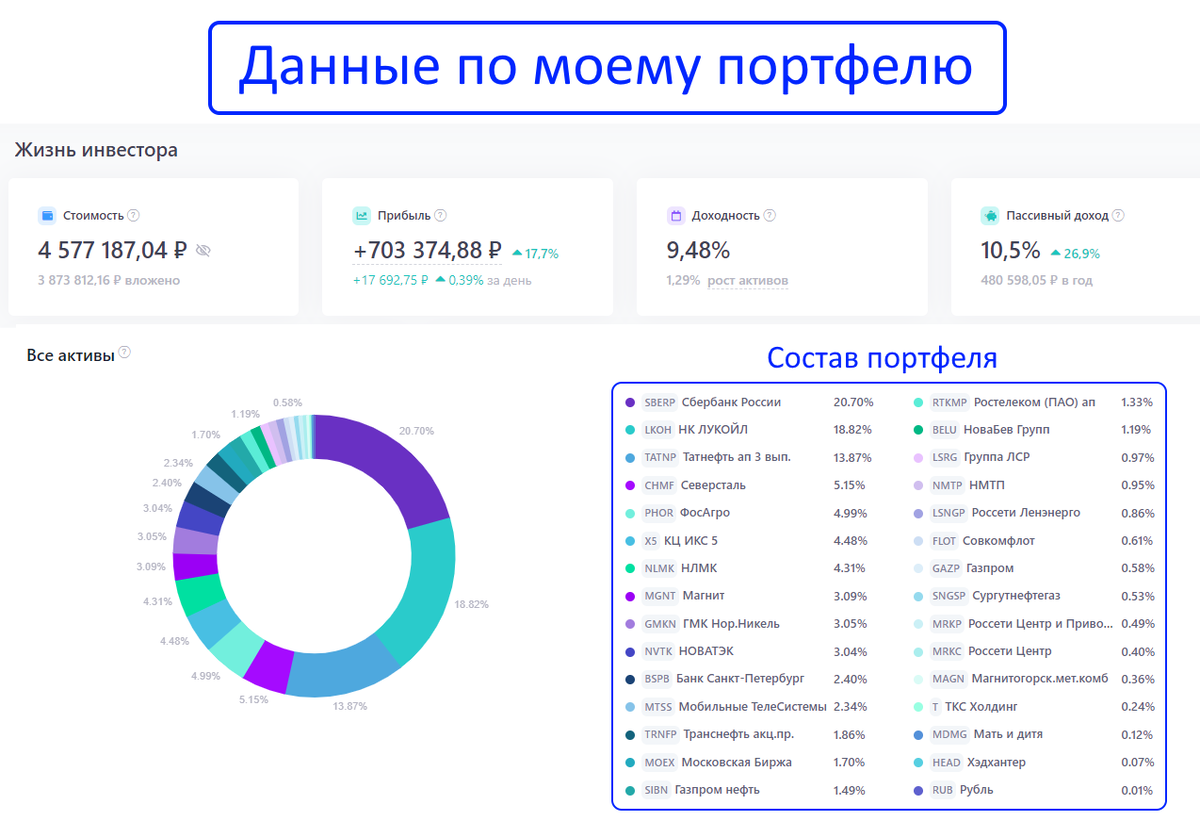Click the wallet icon beside Стоимость
This screenshot has height=821, width=1200.
(47, 215)
